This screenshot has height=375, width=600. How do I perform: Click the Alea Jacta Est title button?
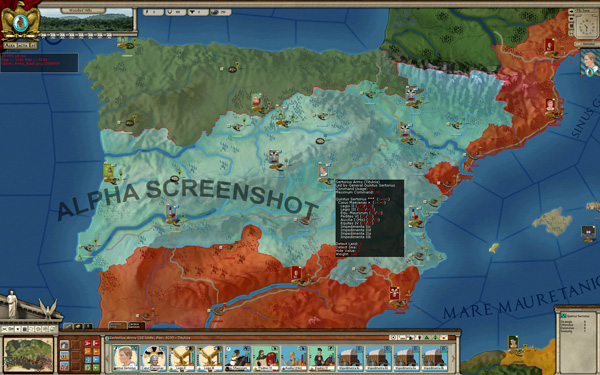click(x=20, y=45)
